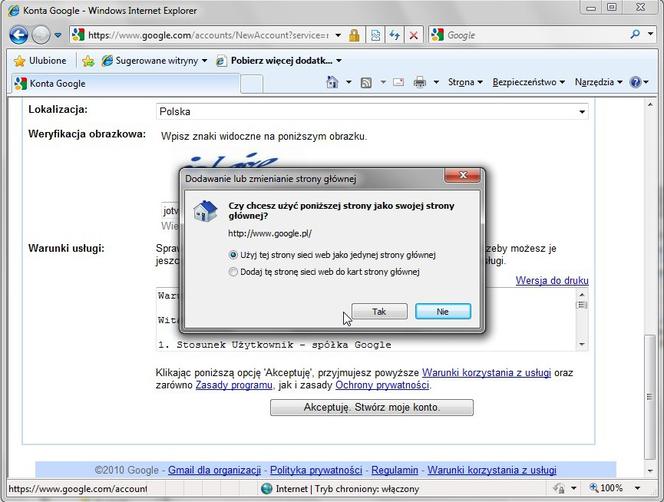Click Akceptuję. Stwórz moje konto button

click(x=372, y=407)
